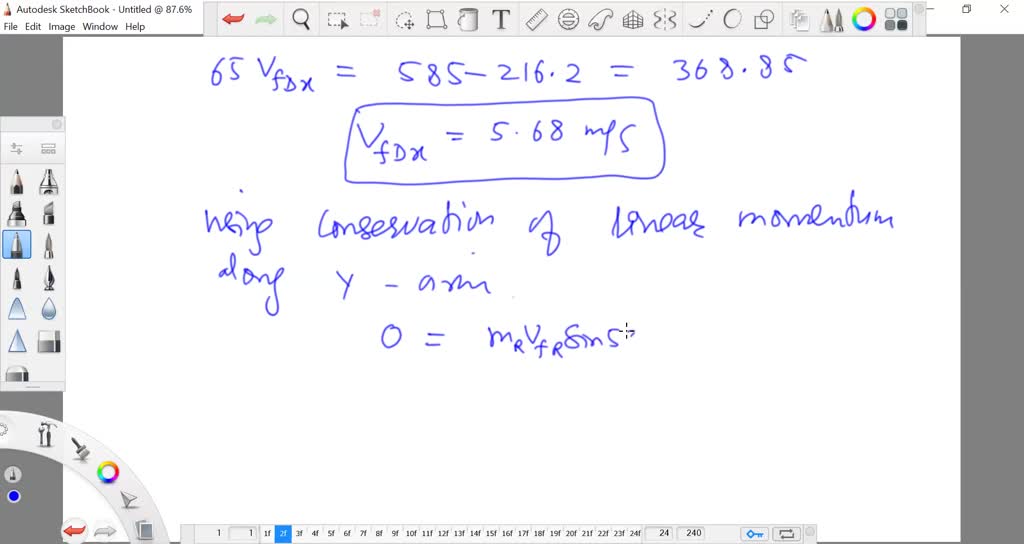1024x544 pixels.
Task: Select the Airbrush brush
Action: [x=48, y=182]
